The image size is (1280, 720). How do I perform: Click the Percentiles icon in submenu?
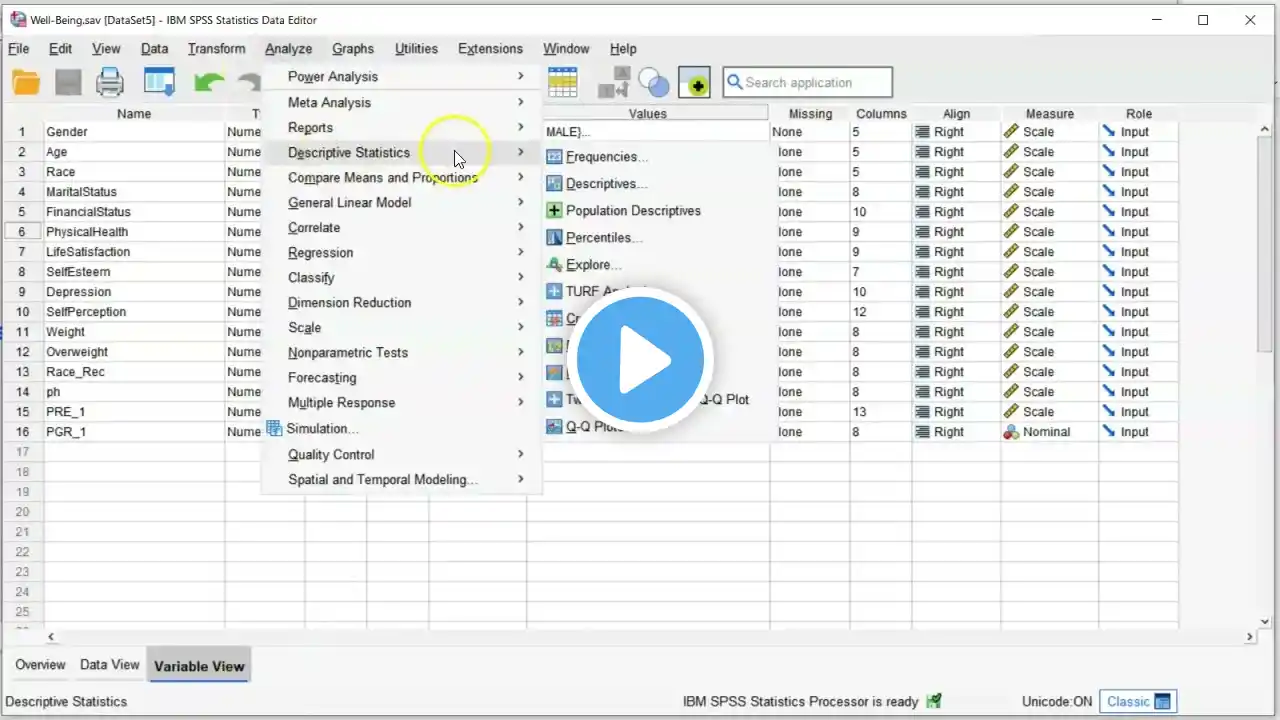tap(554, 238)
